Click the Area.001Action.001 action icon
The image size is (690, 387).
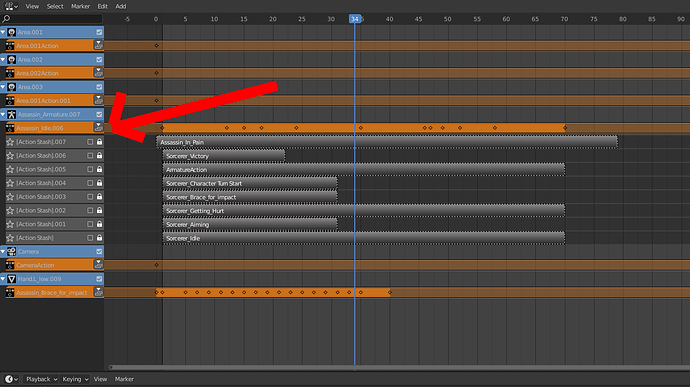(10, 100)
